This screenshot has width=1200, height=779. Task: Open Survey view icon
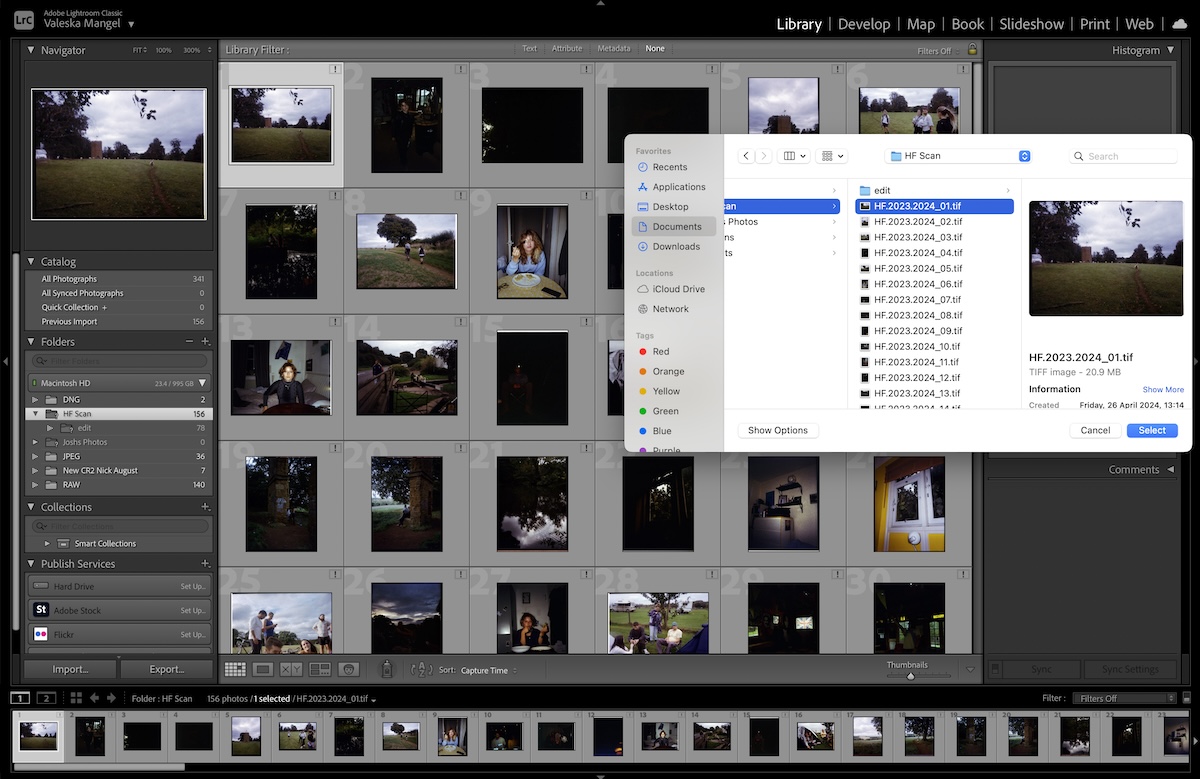click(320, 669)
